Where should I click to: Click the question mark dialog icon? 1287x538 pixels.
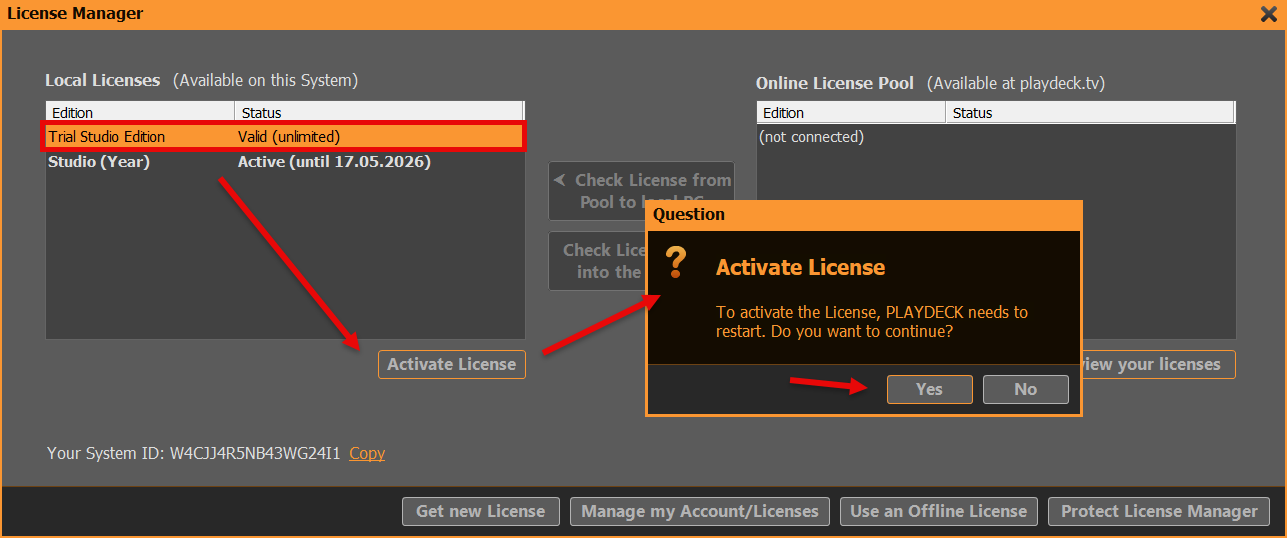tap(677, 263)
